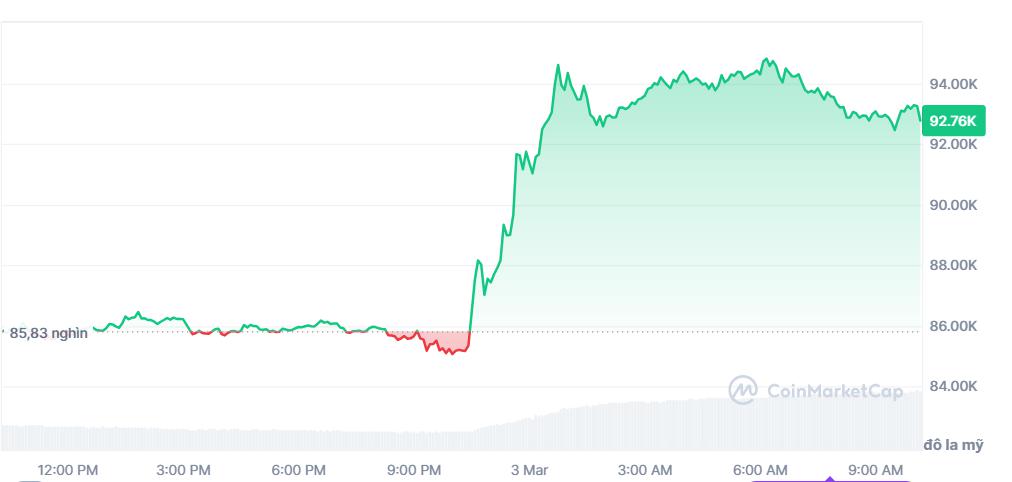Select the 3:00 PM time axis label
Image resolution: width=1012 pixels, height=482 pixels.
click(183, 470)
